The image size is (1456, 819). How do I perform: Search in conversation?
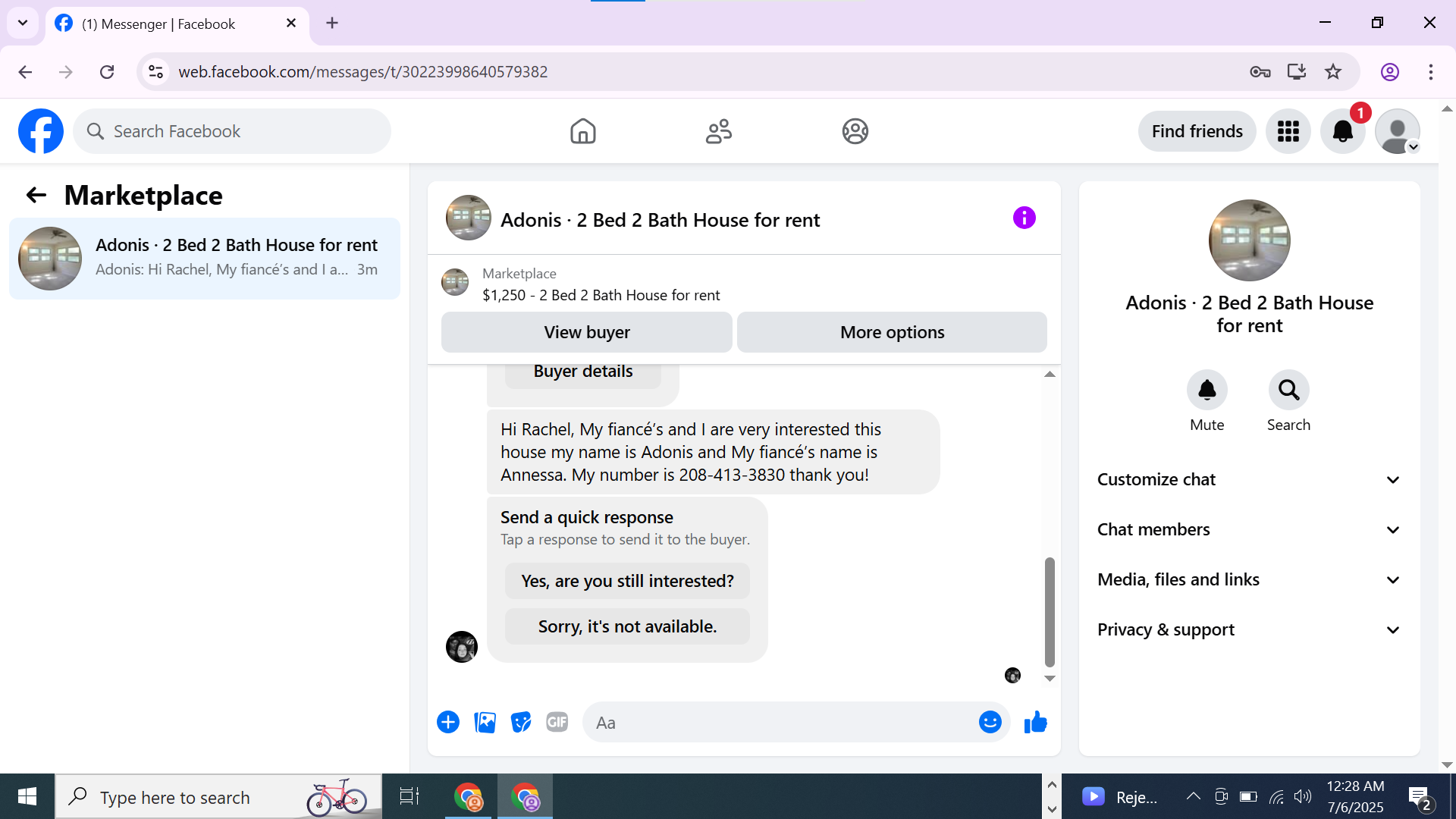click(1288, 391)
